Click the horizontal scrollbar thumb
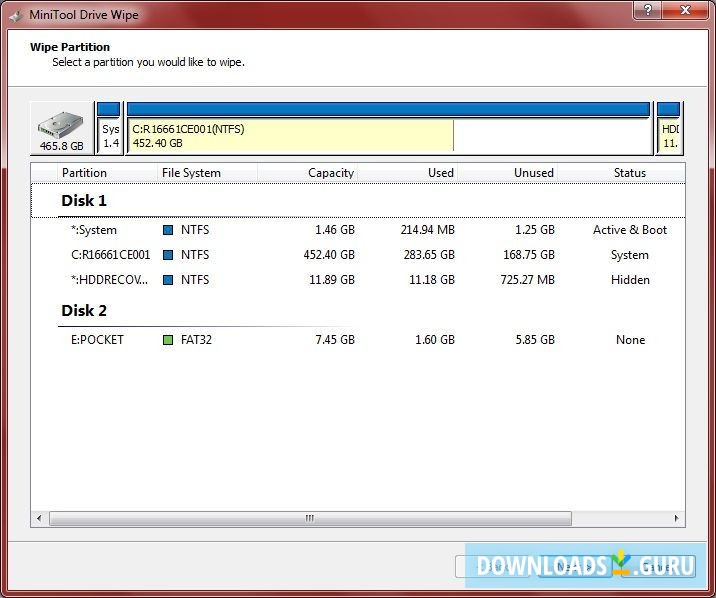 click(x=310, y=518)
